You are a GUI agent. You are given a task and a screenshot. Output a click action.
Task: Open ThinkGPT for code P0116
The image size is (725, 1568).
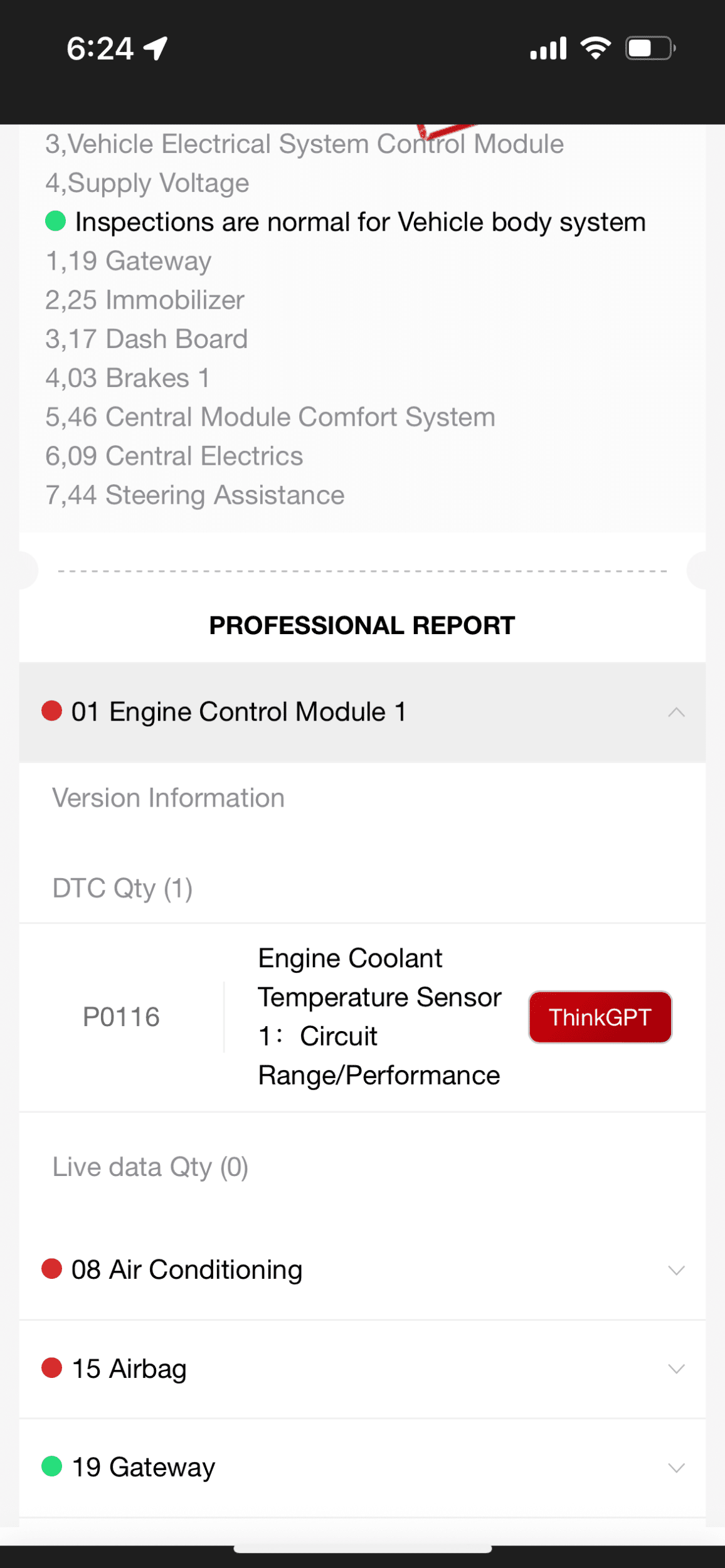tap(600, 1017)
